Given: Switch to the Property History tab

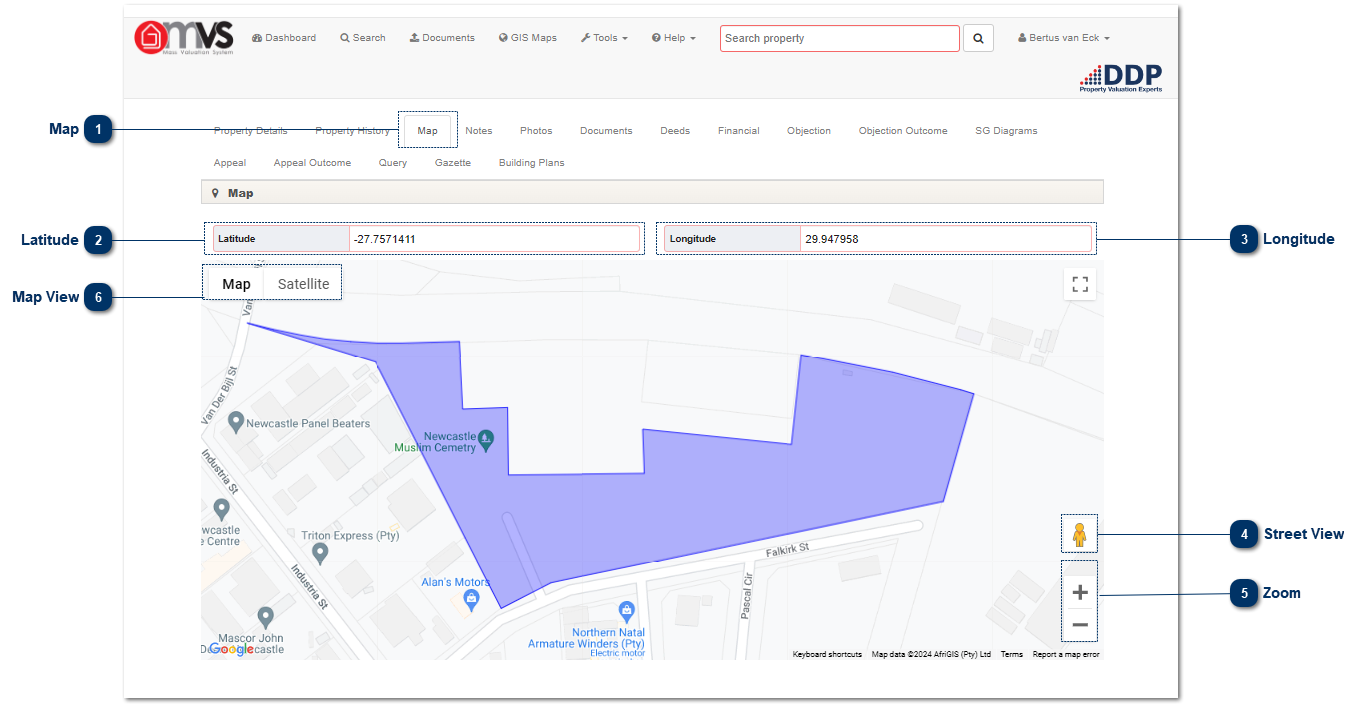Looking at the screenshot, I should 352,131.
